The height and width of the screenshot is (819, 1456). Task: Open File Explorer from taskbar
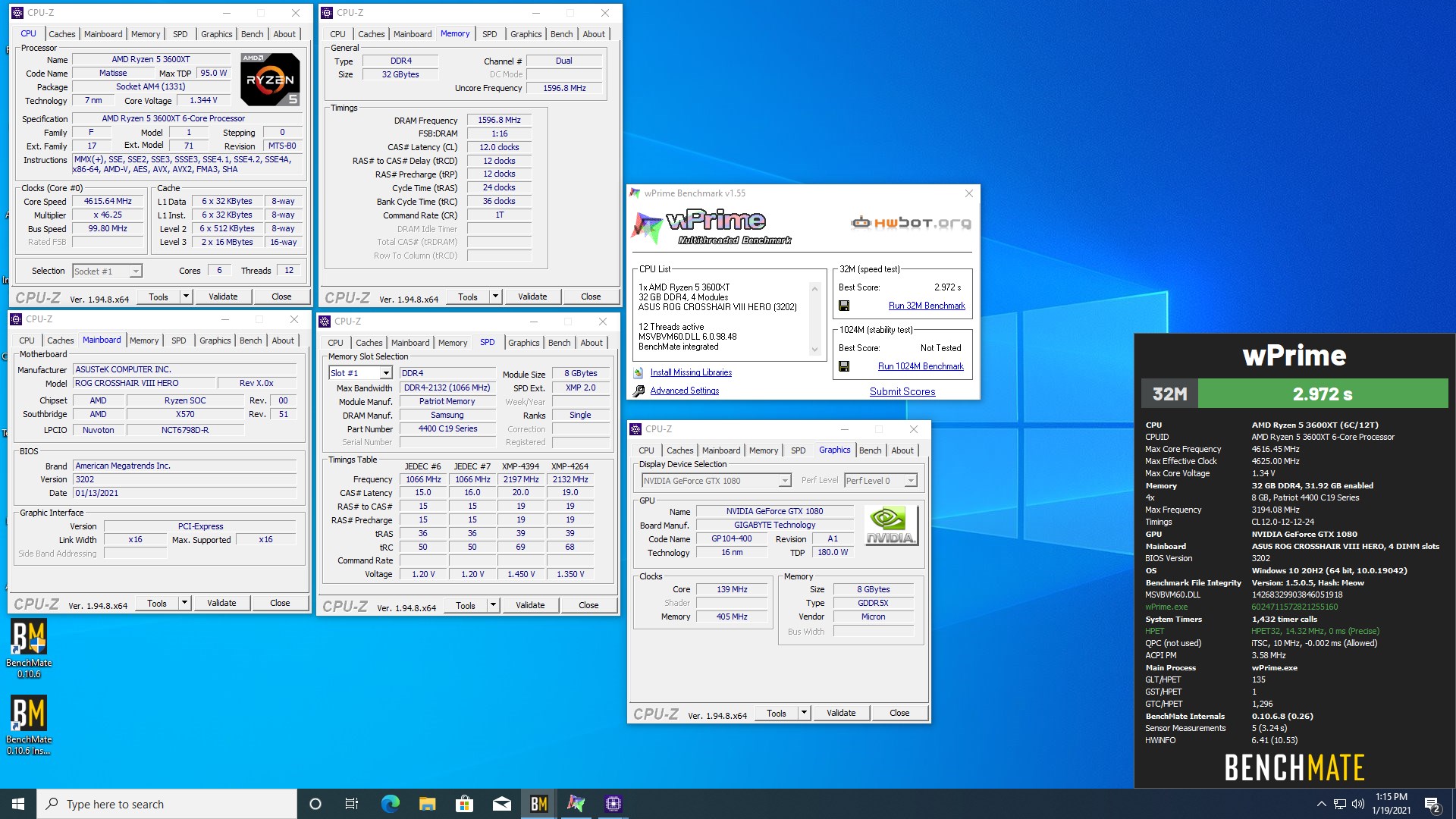click(x=427, y=804)
